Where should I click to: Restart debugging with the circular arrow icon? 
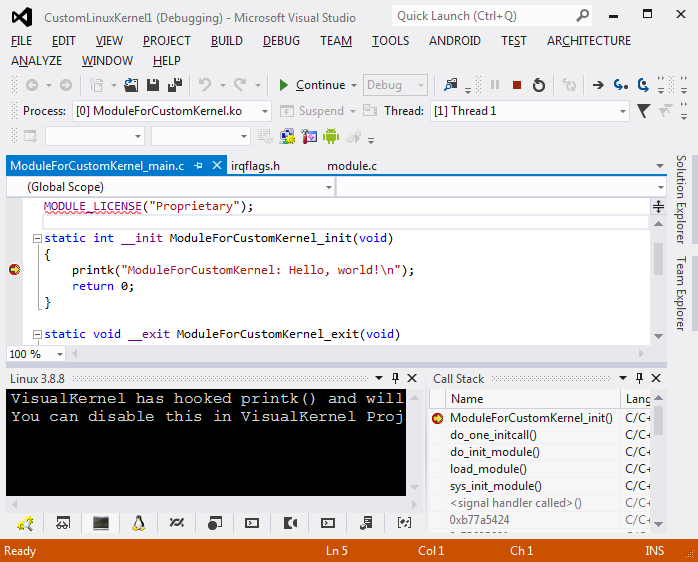coord(539,85)
